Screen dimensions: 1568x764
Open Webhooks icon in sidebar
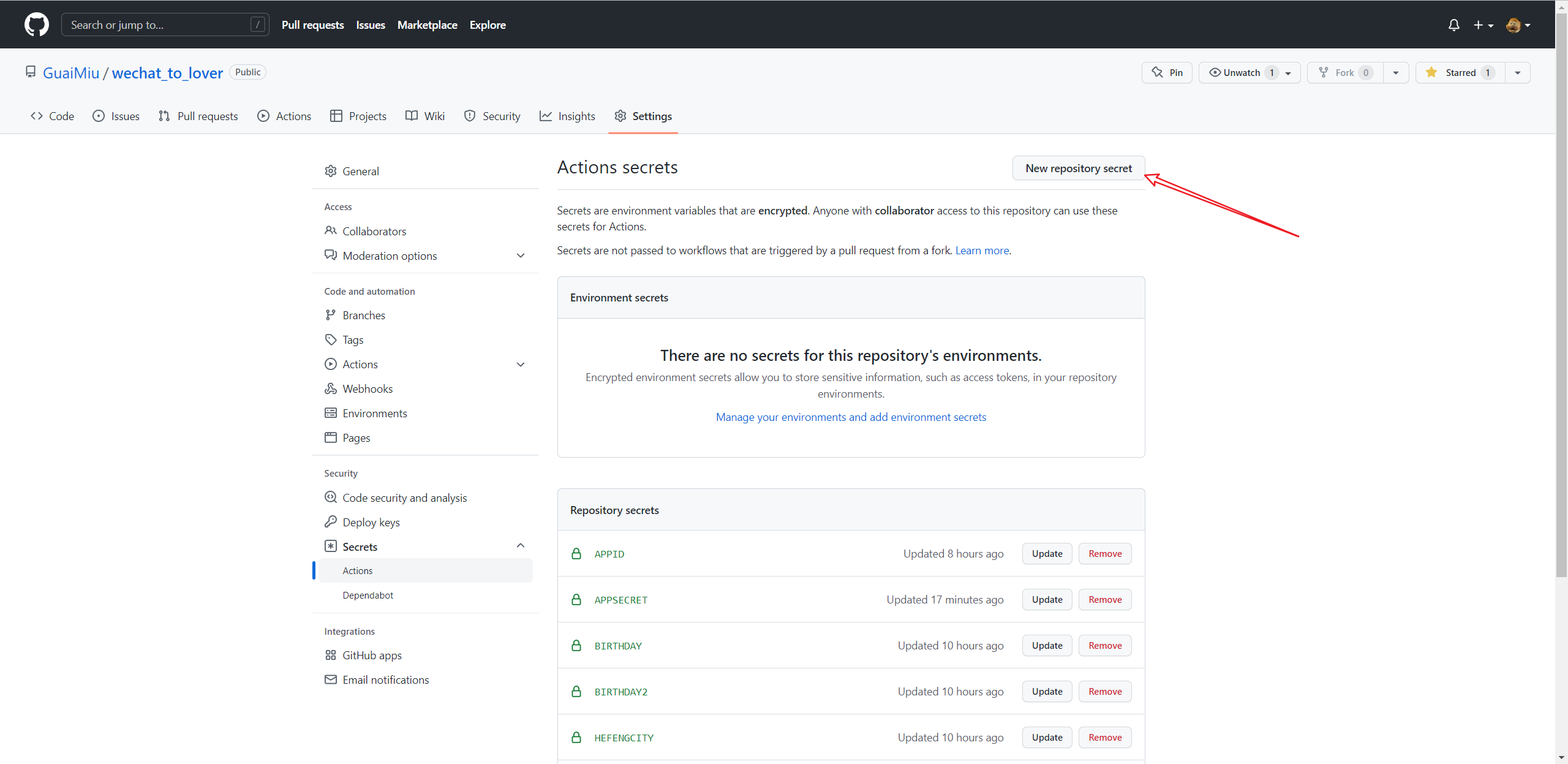point(331,388)
